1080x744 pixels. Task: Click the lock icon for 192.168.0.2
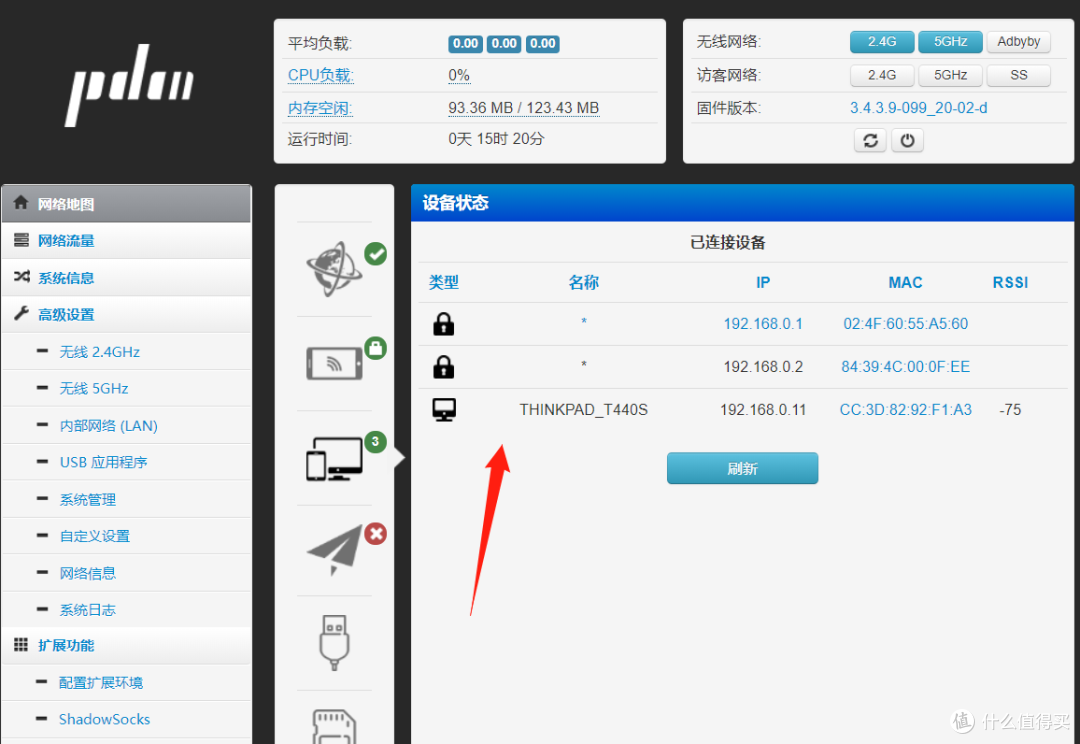[444, 366]
